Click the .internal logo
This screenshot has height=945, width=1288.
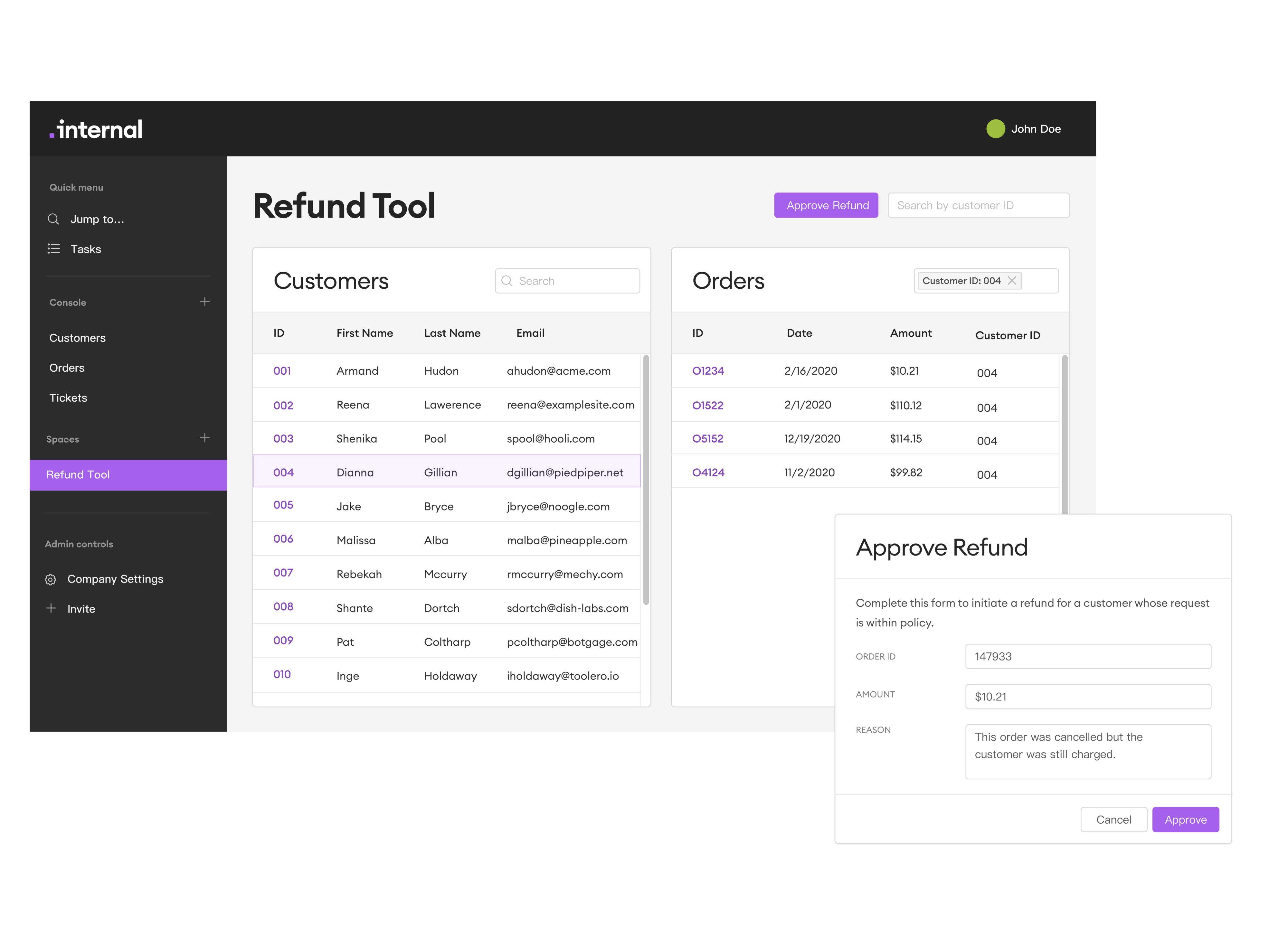(x=96, y=129)
